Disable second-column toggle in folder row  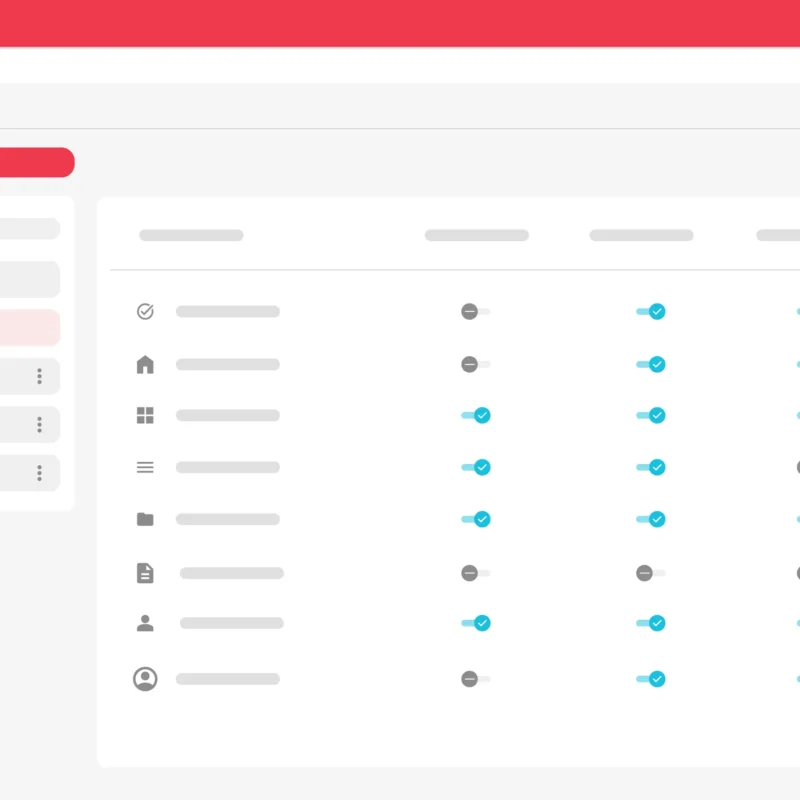[x=651, y=519]
